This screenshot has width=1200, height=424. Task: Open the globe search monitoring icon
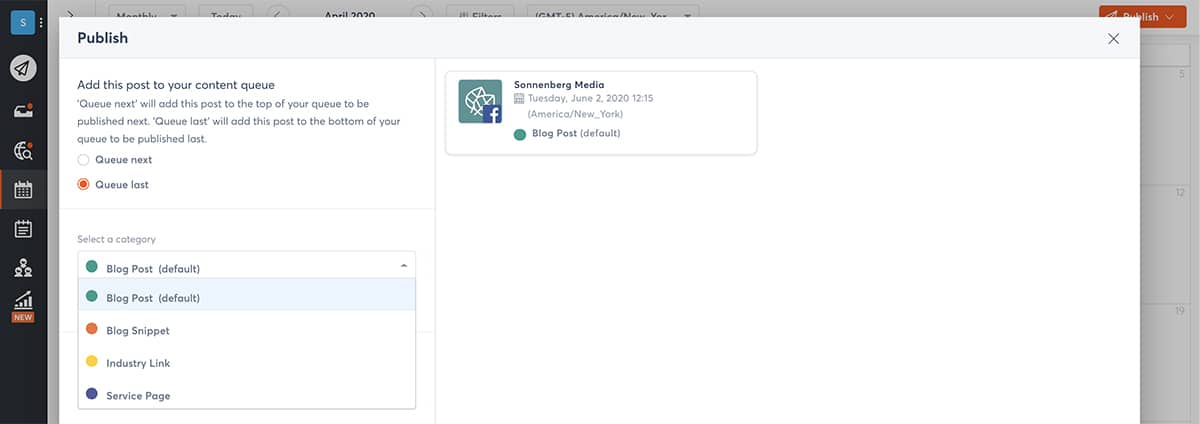23,150
